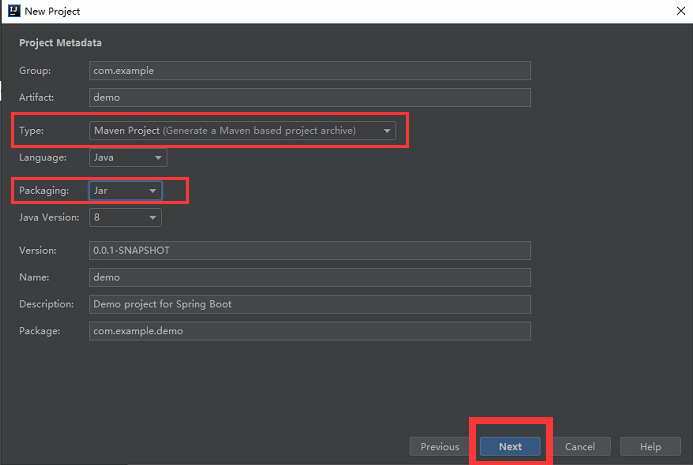Open the Language dropdown showing Java
This screenshot has width=693, height=465.
point(128,158)
